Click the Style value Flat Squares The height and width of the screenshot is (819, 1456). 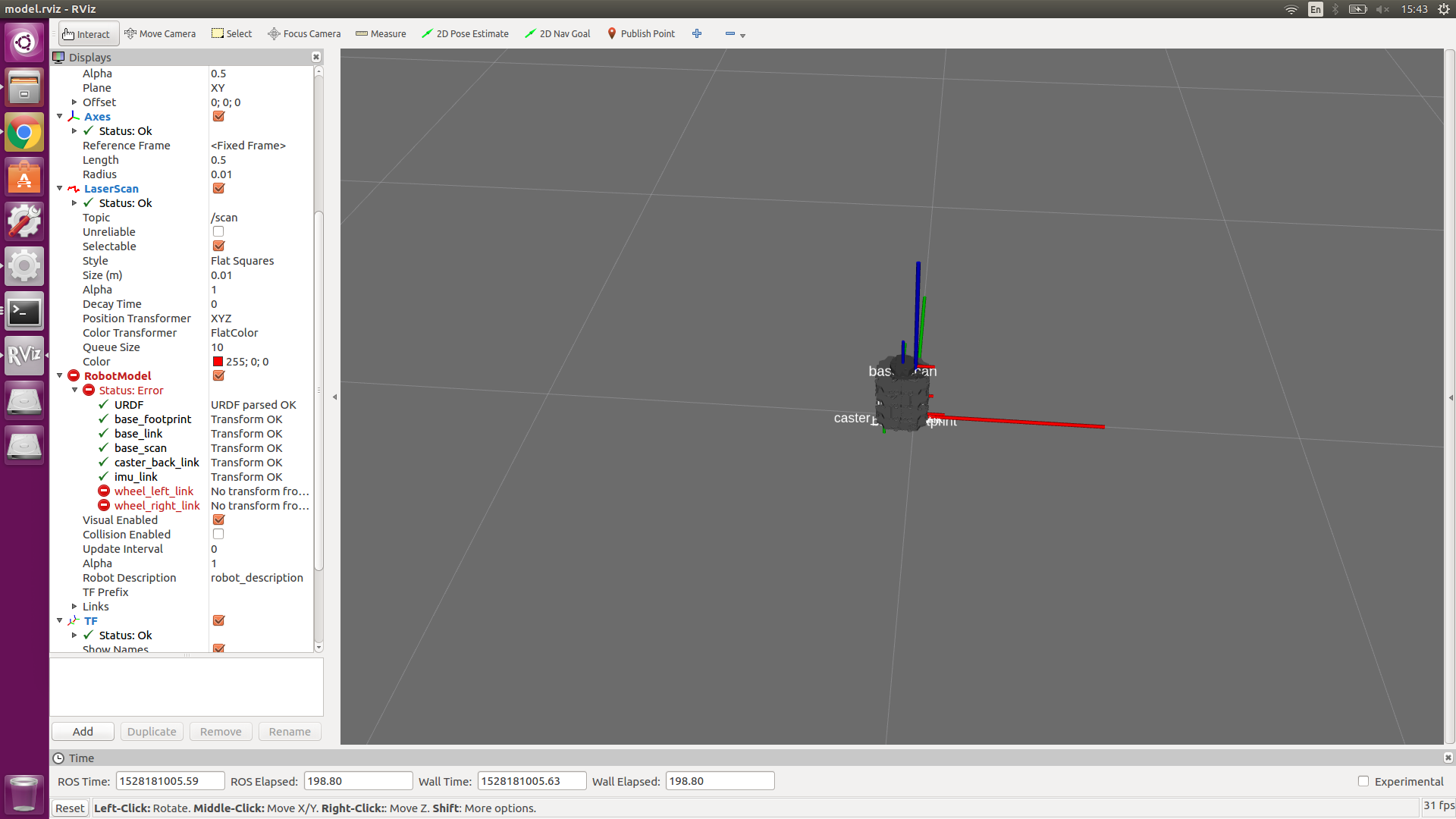(x=243, y=261)
